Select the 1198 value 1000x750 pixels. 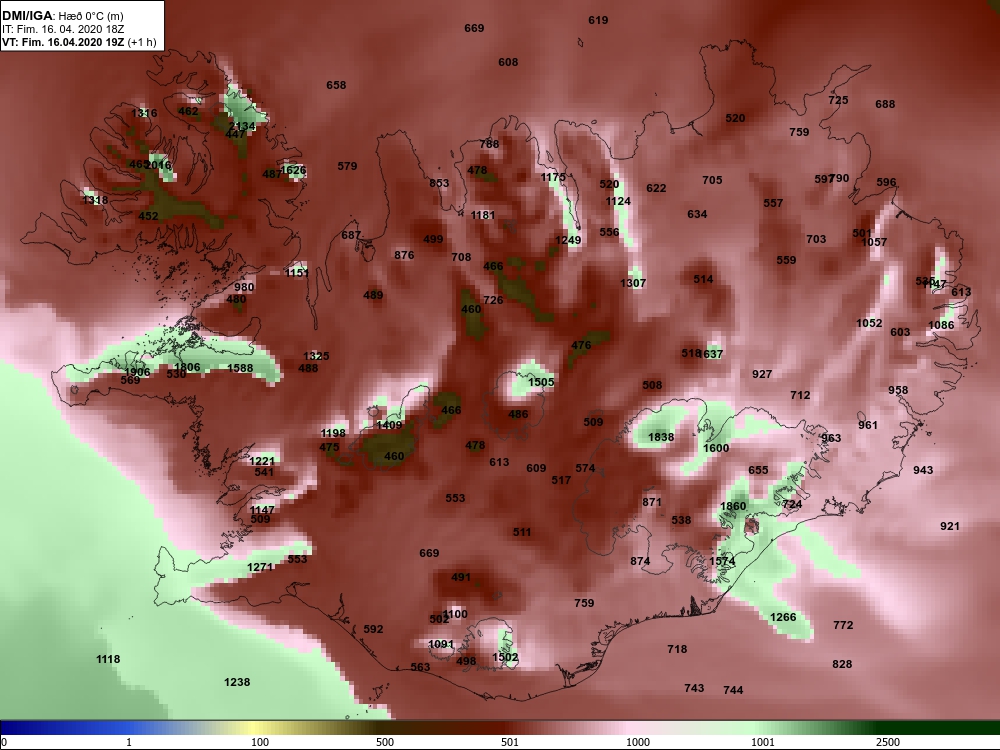coord(333,434)
